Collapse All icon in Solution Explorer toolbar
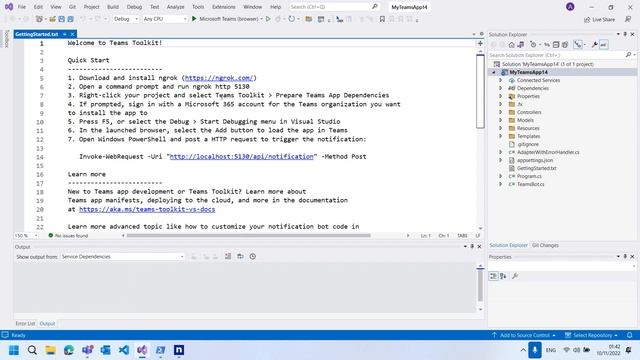This screenshot has height=360, width=640. click(x=556, y=44)
